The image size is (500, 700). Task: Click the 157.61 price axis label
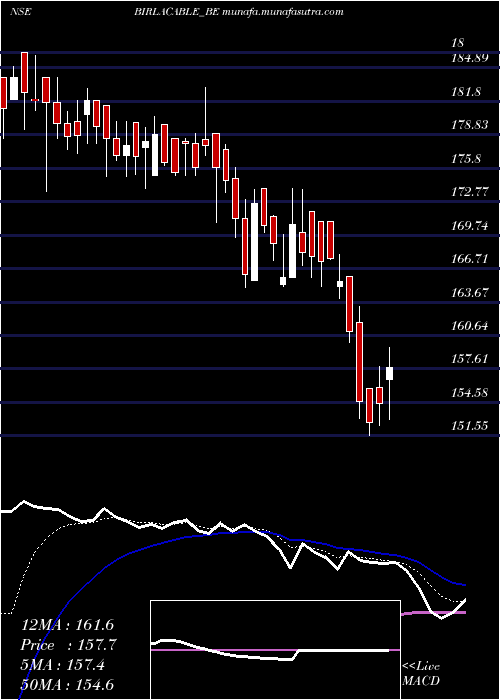(x=469, y=360)
